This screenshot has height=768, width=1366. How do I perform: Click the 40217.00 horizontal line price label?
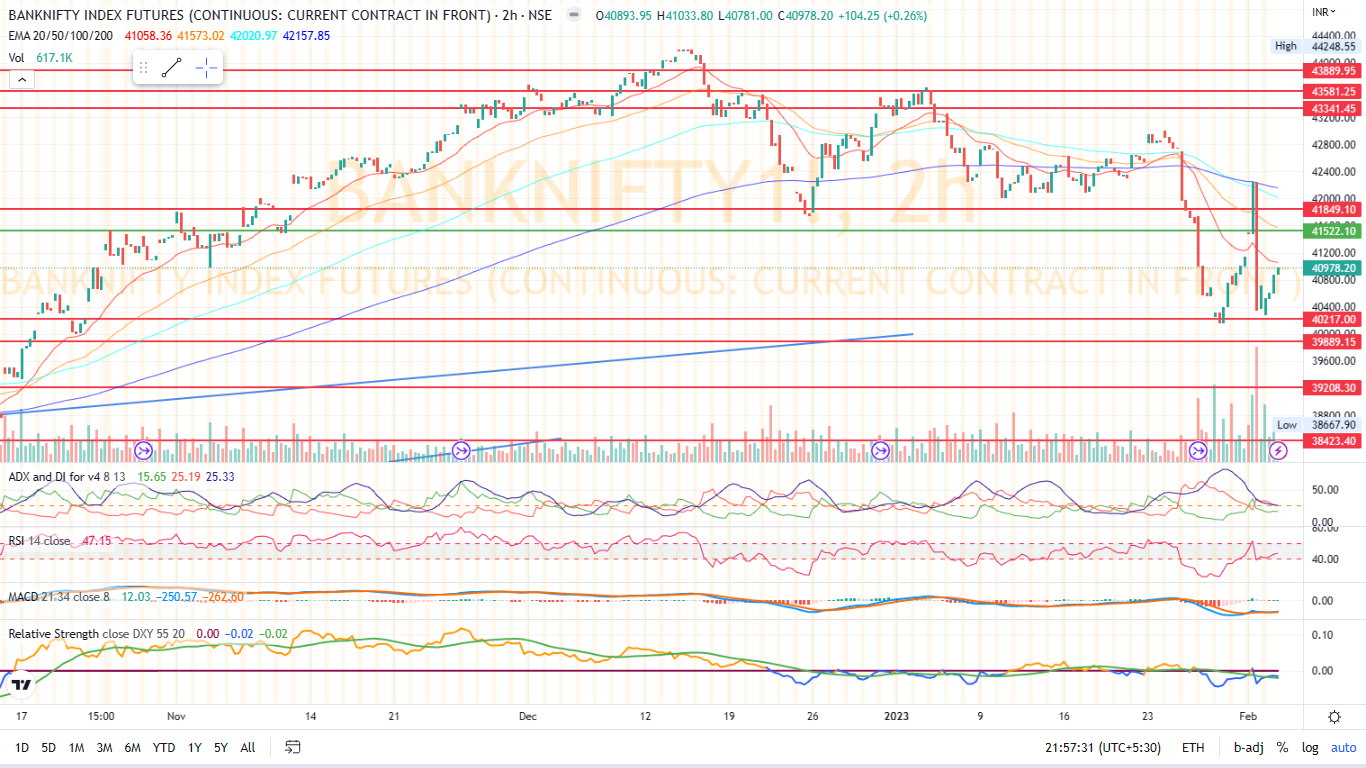pos(1333,319)
